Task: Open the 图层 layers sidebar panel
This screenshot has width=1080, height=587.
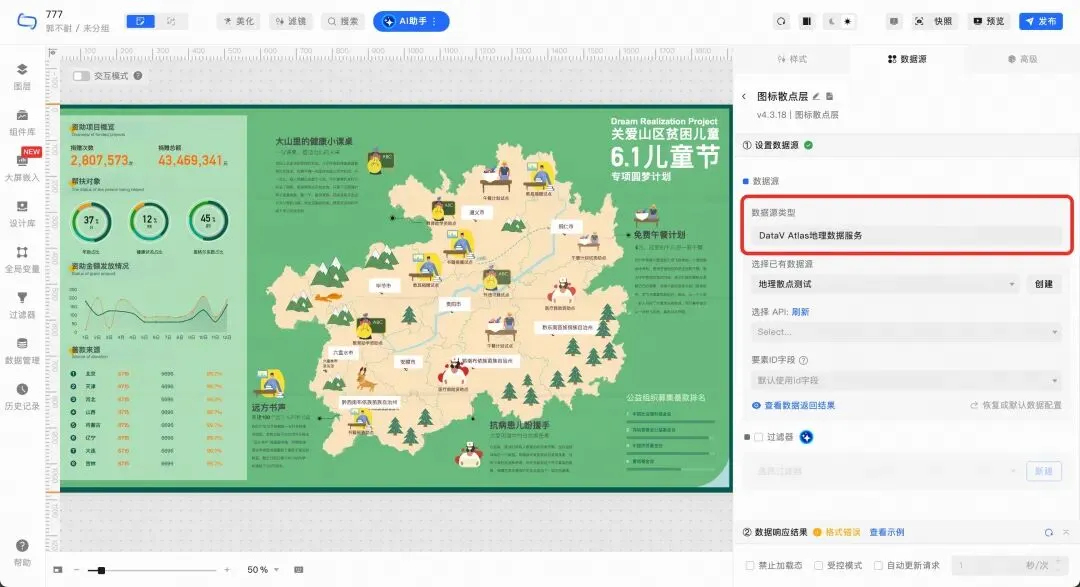Action: pyautogui.click(x=22, y=76)
